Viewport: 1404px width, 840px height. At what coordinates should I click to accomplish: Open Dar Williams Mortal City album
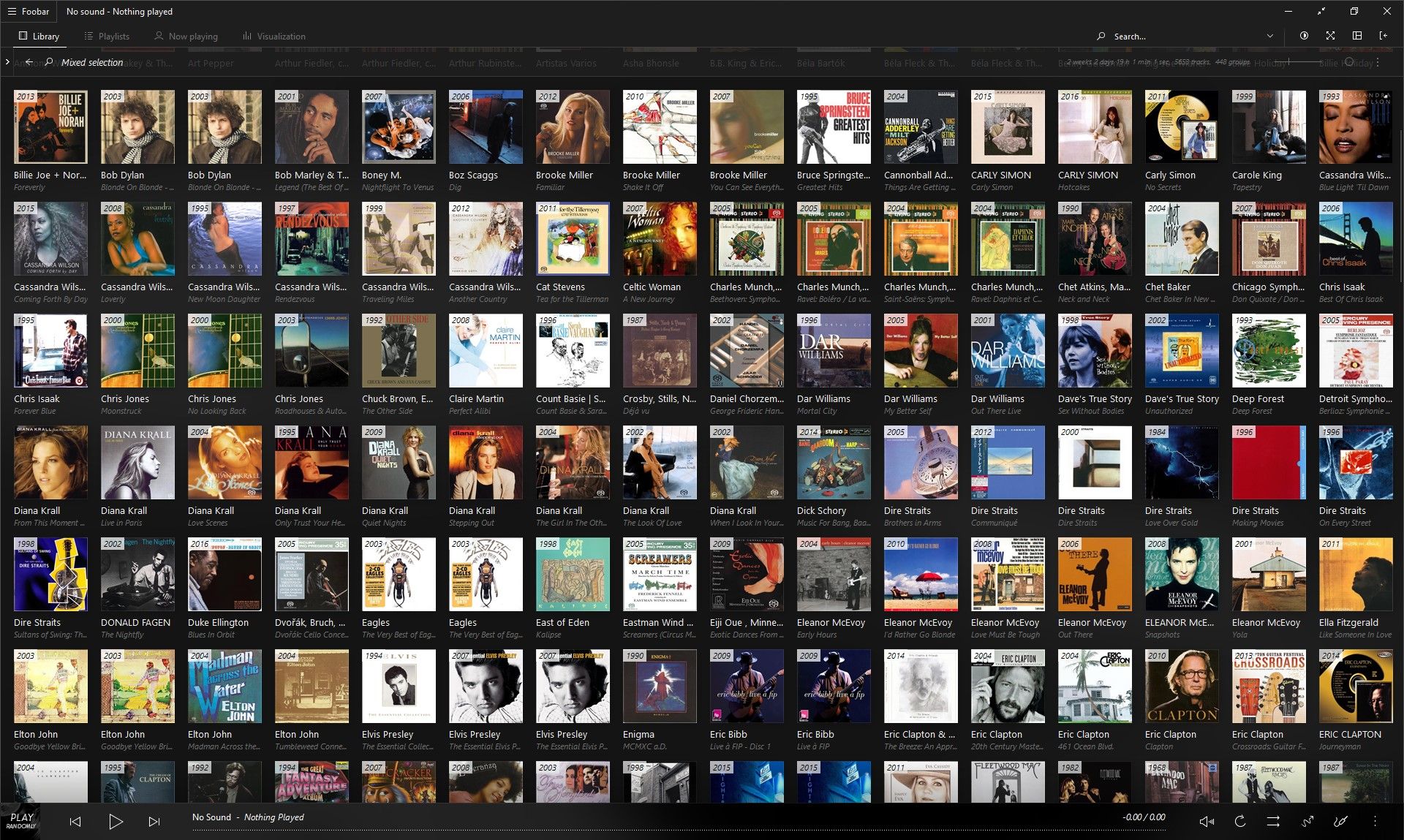click(834, 350)
